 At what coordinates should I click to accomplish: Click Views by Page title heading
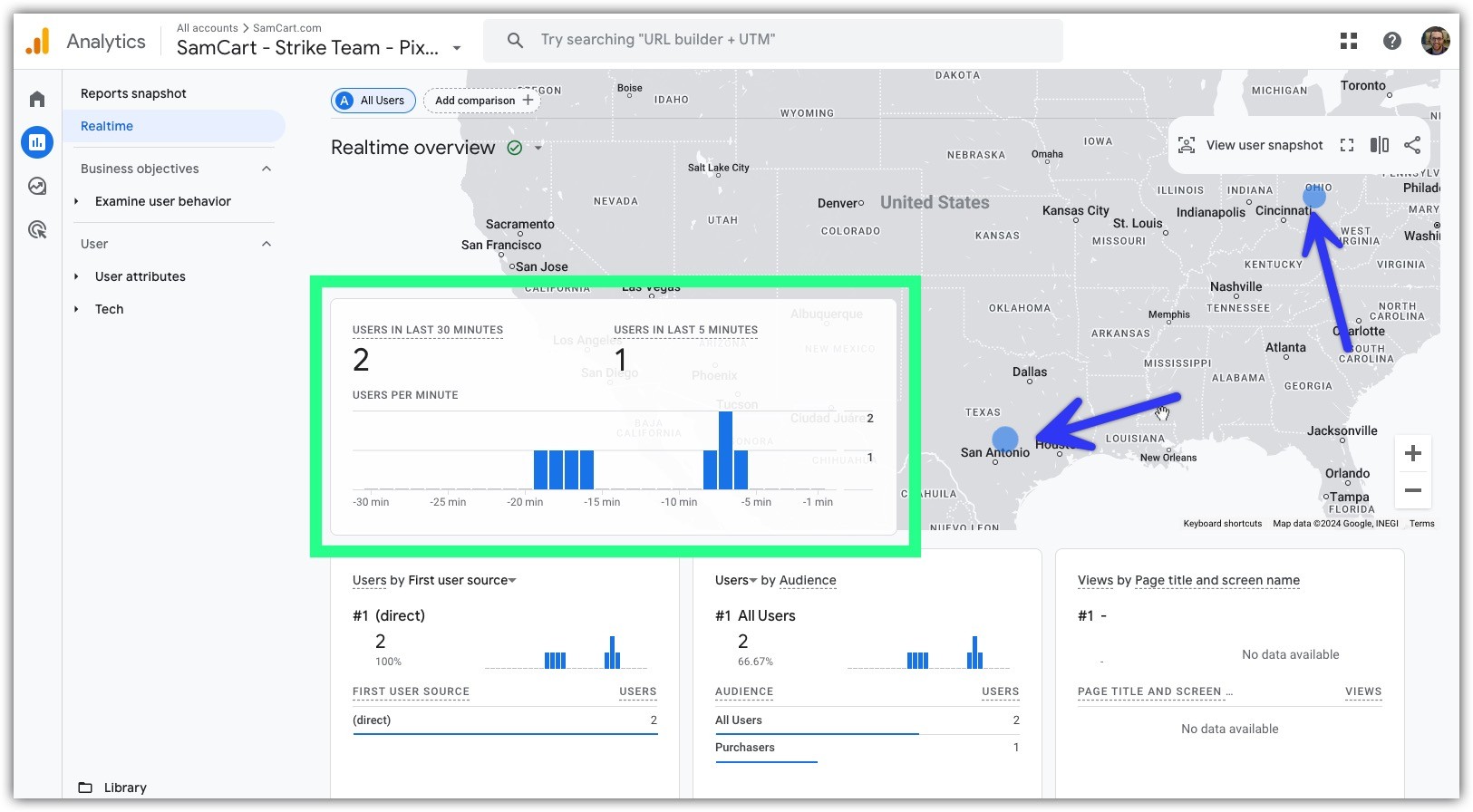tap(1188, 580)
